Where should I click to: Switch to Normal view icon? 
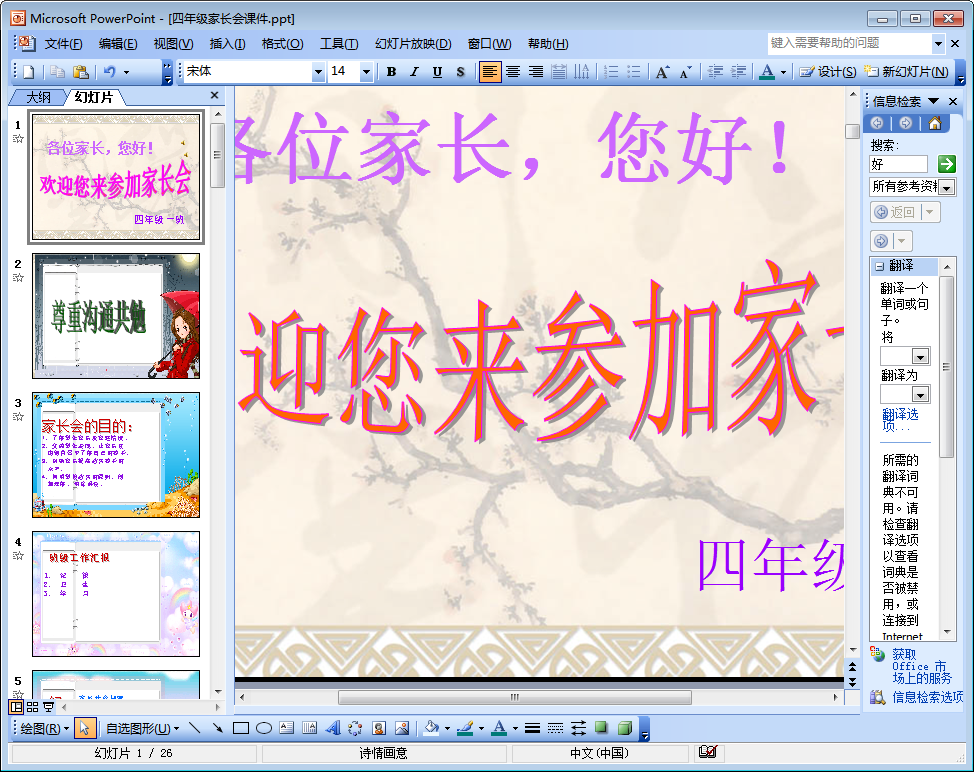click(16, 707)
